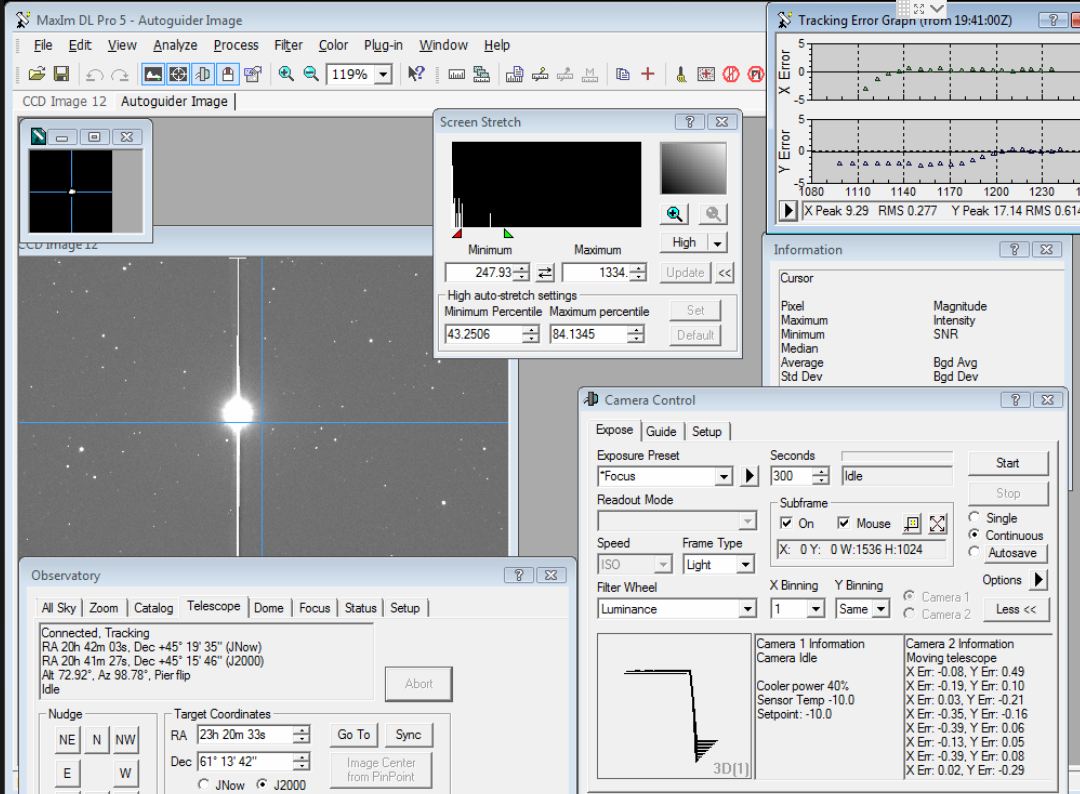Click the subframe reset full-frame icon
The height and width of the screenshot is (794, 1080).
[x=937, y=523]
